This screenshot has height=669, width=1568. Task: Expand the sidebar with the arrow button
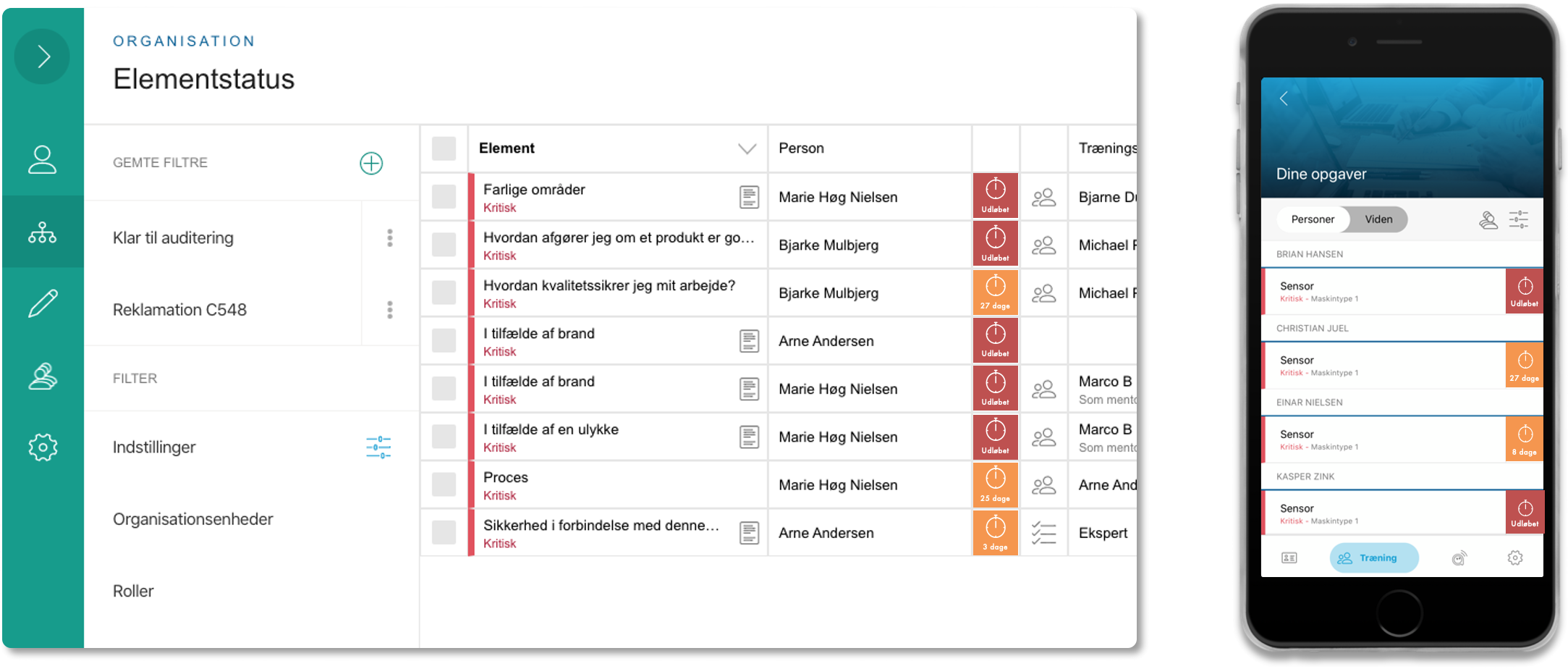point(43,56)
